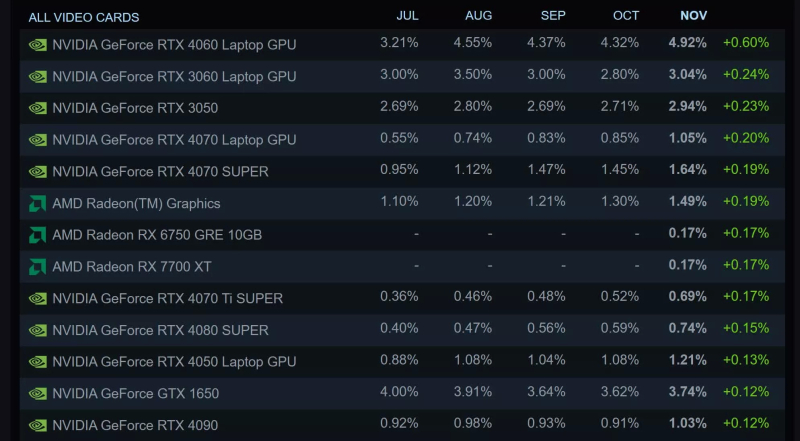The image size is (800, 441).
Task: Click AMD logo beside Radeon(TM) Graphics
Action: click(x=38, y=203)
